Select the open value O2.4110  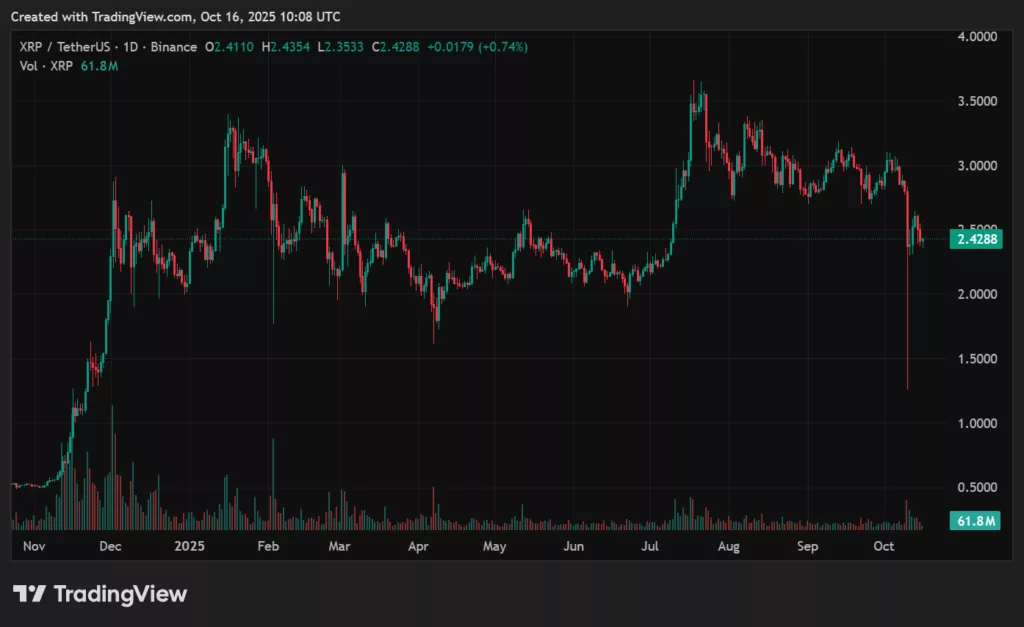[230, 46]
